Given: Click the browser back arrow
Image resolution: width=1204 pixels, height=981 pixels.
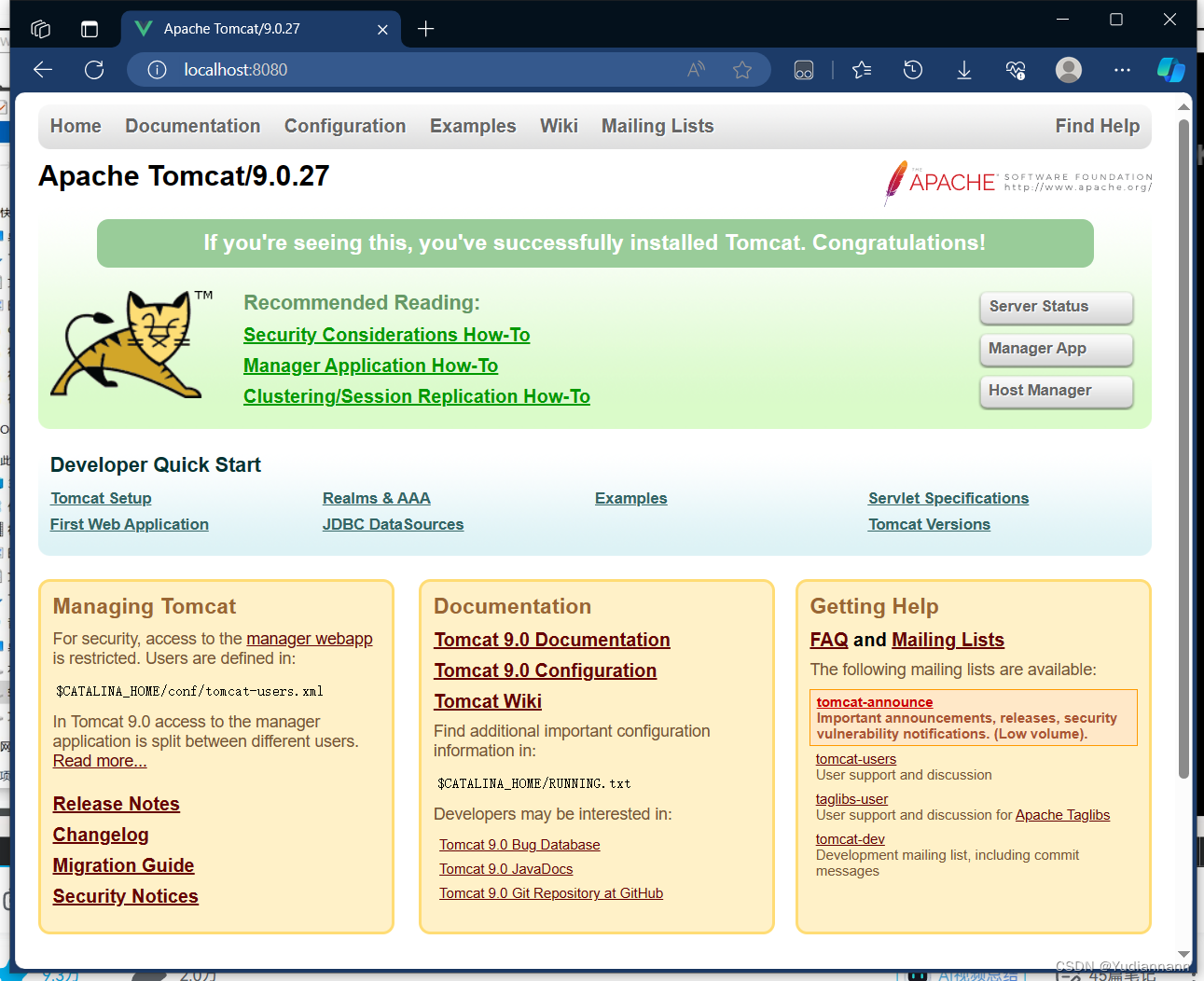Looking at the screenshot, I should click(x=43, y=70).
